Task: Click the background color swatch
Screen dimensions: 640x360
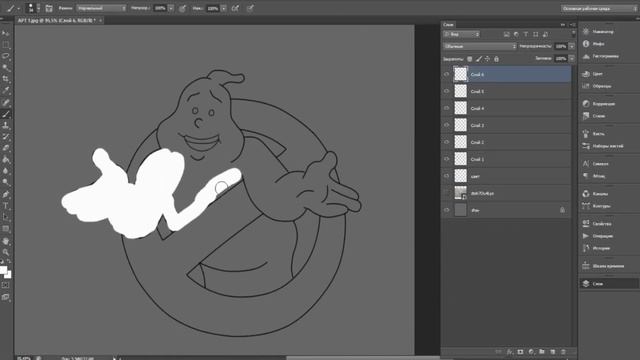Action: (x=9, y=275)
